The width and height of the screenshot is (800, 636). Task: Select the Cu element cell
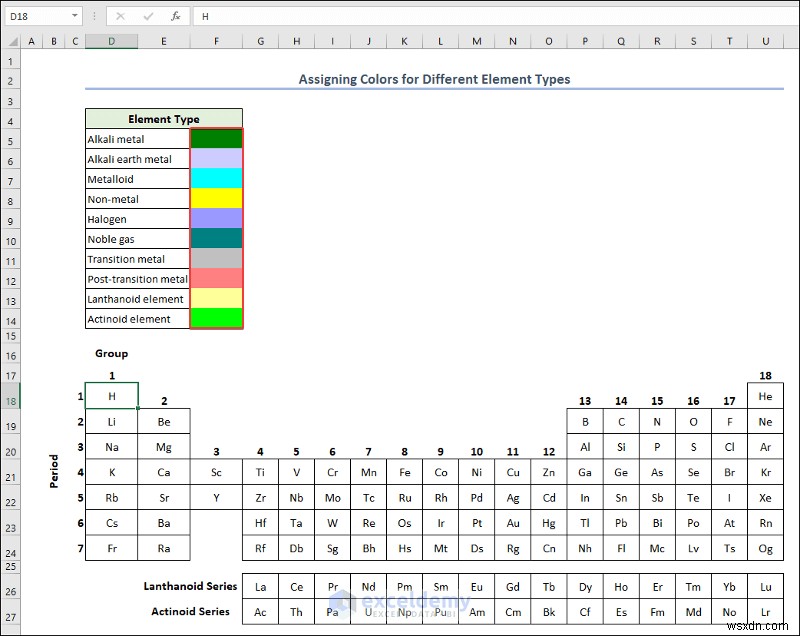[x=513, y=472]
